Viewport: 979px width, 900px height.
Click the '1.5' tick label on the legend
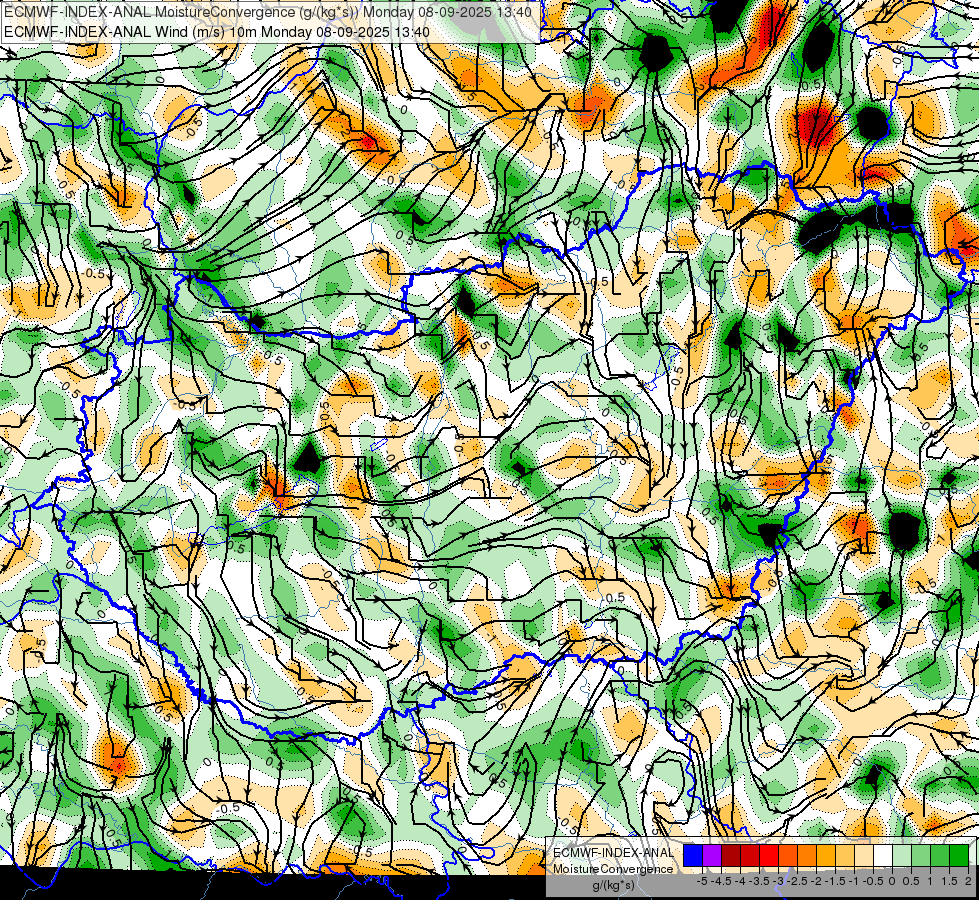949,881
